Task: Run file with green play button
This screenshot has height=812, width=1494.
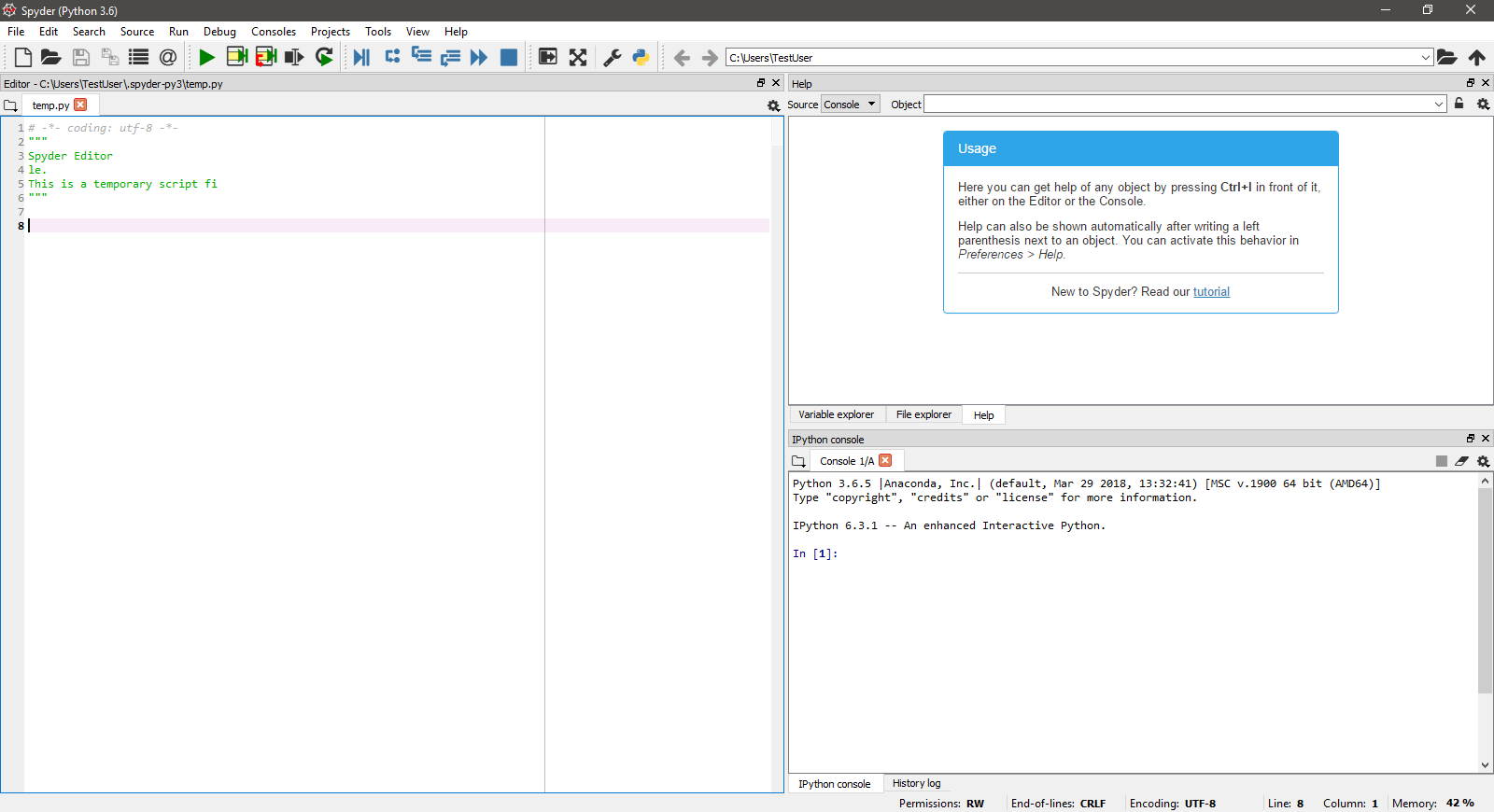Action: point(207,57)
